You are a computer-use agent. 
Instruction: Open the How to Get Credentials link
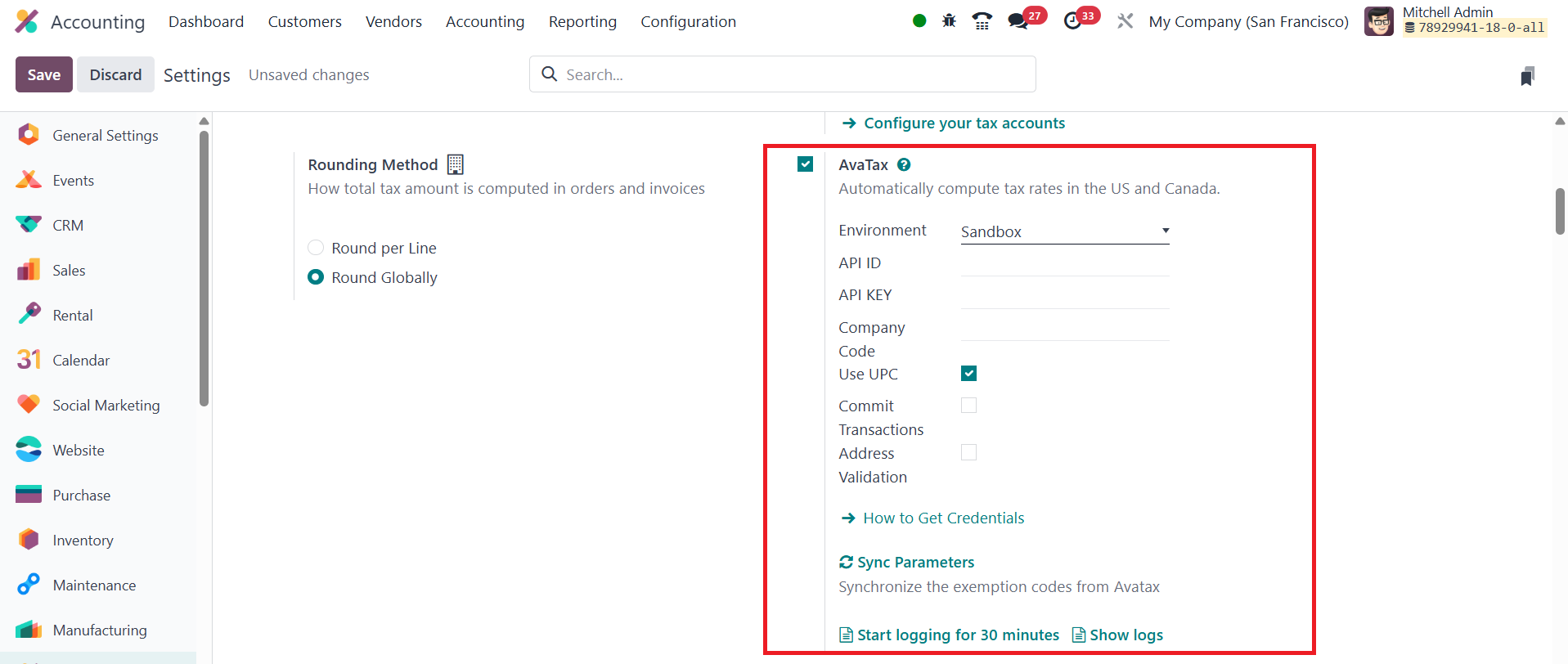[943, 518]
